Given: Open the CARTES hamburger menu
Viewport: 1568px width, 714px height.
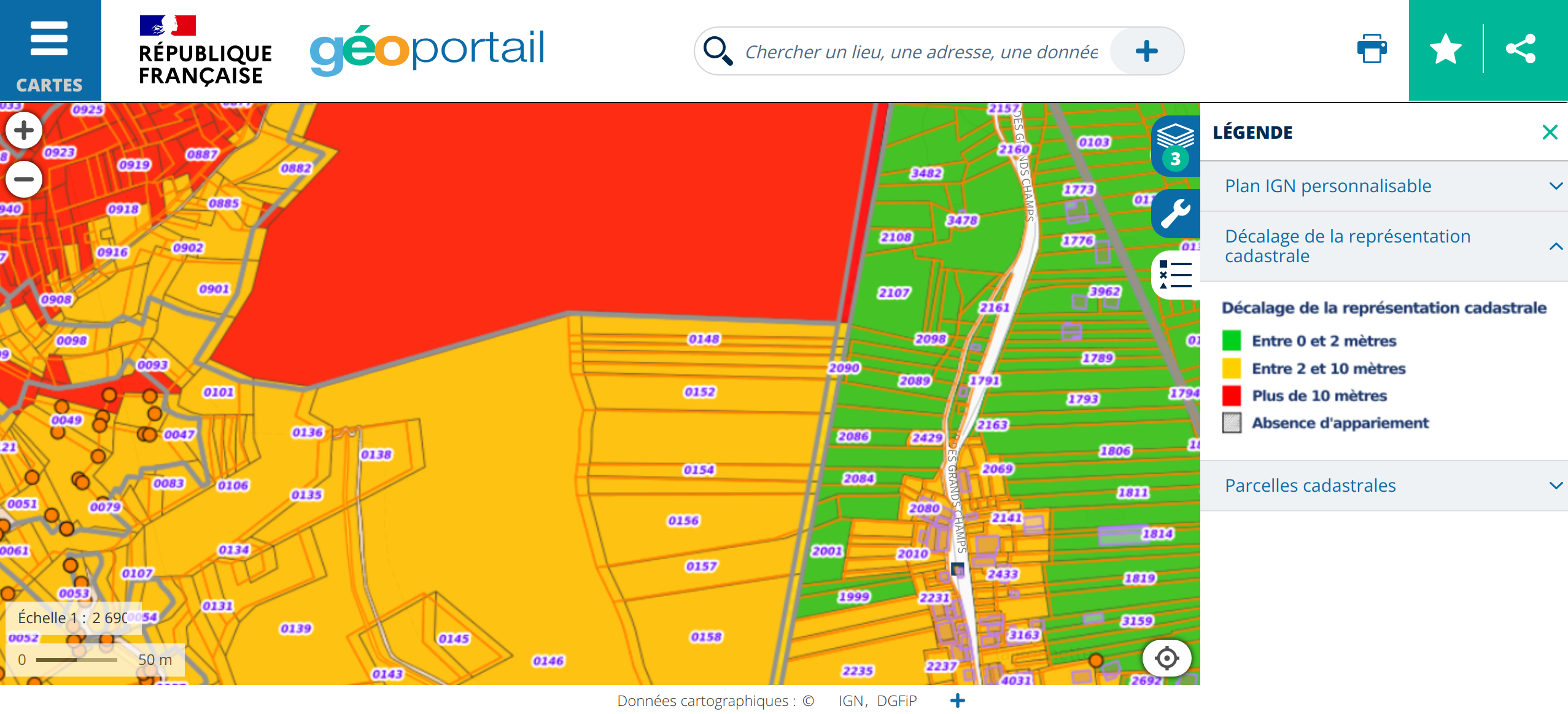Looking at the screenshot, I should pos(50,50).
